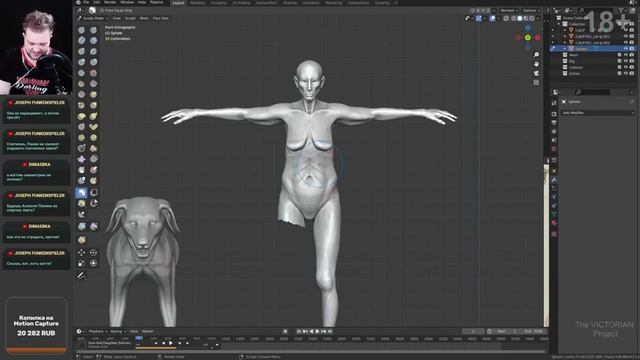The height and width of the screenshot is (360, 640).
Task: Activate the Move tool in toolbar
Action: 81,253
